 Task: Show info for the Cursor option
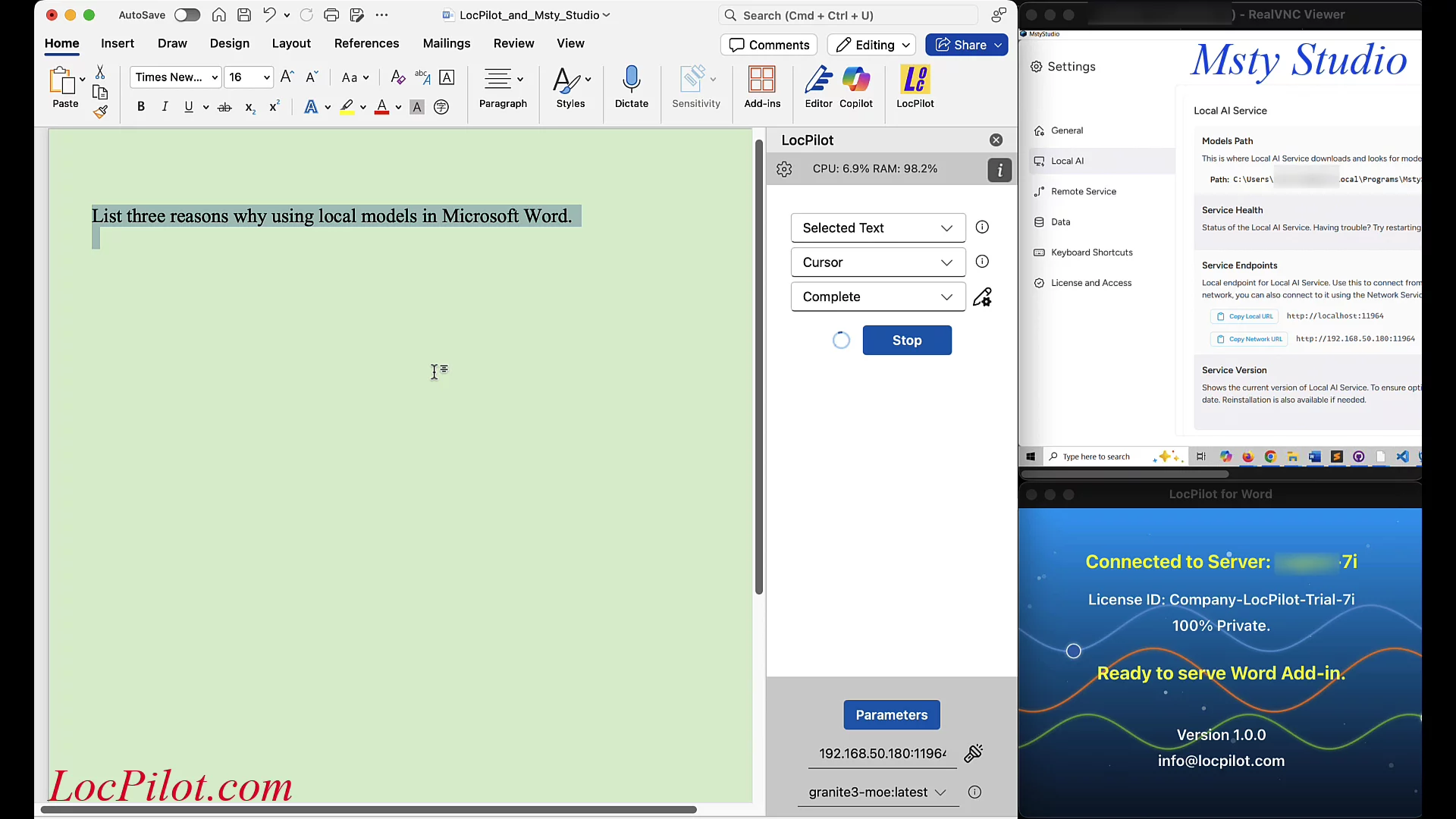(982, 262)
